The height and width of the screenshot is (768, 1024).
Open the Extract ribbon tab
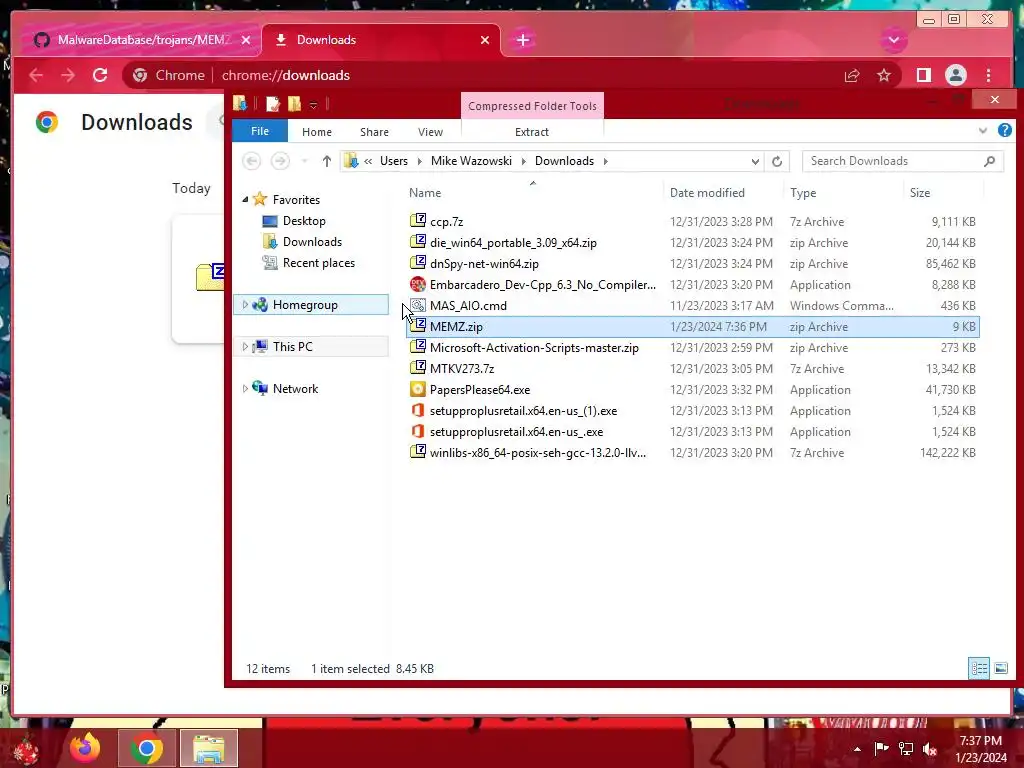pos(532,132)
